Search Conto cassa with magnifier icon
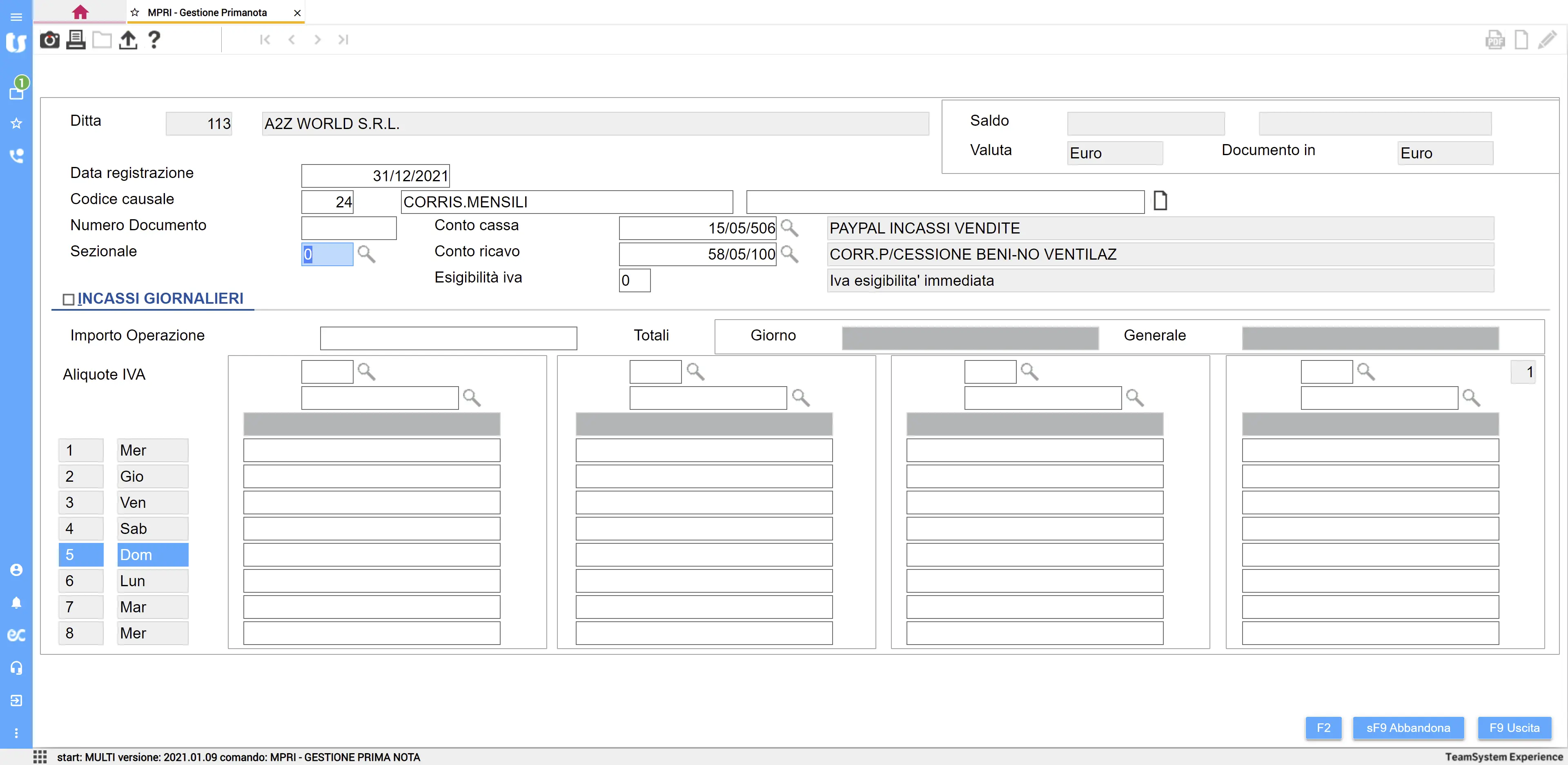 point(789,228)
